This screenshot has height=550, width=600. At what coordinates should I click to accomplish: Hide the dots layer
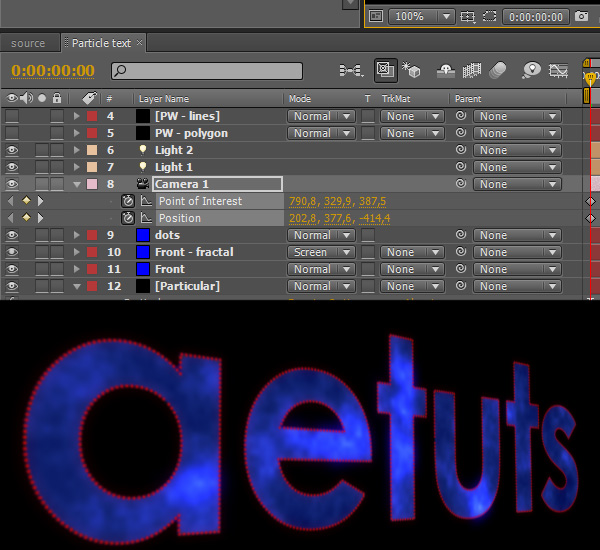coord(12,235)
